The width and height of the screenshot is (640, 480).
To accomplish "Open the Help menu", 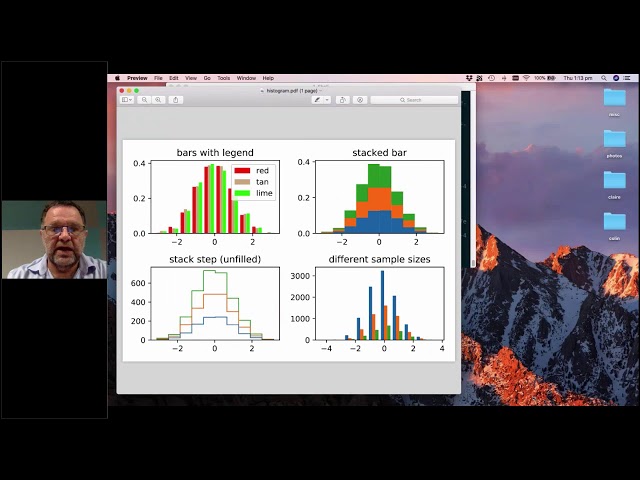I will pyautogui.click(x=268, y=78).
